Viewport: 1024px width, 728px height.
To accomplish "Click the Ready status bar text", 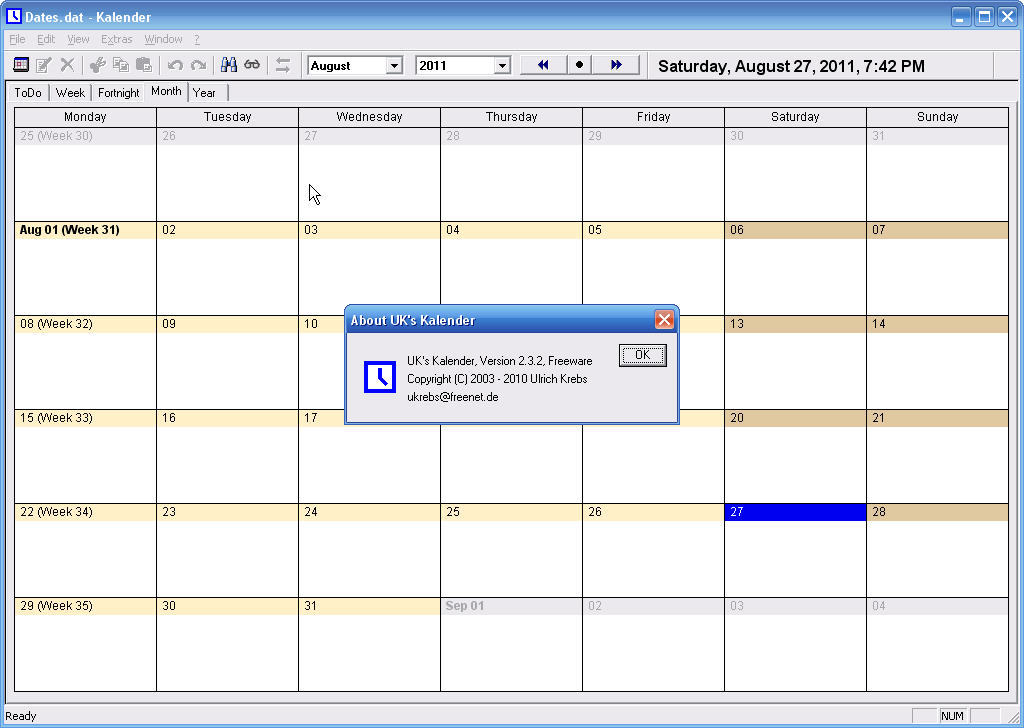I will tap(21, 716).
